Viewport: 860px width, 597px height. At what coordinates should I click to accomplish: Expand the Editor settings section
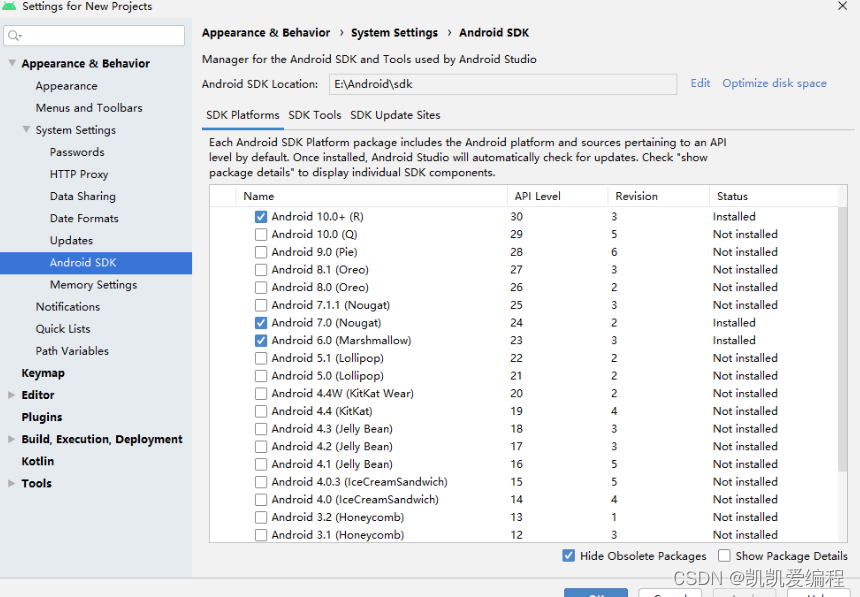(x=12, y=395)
